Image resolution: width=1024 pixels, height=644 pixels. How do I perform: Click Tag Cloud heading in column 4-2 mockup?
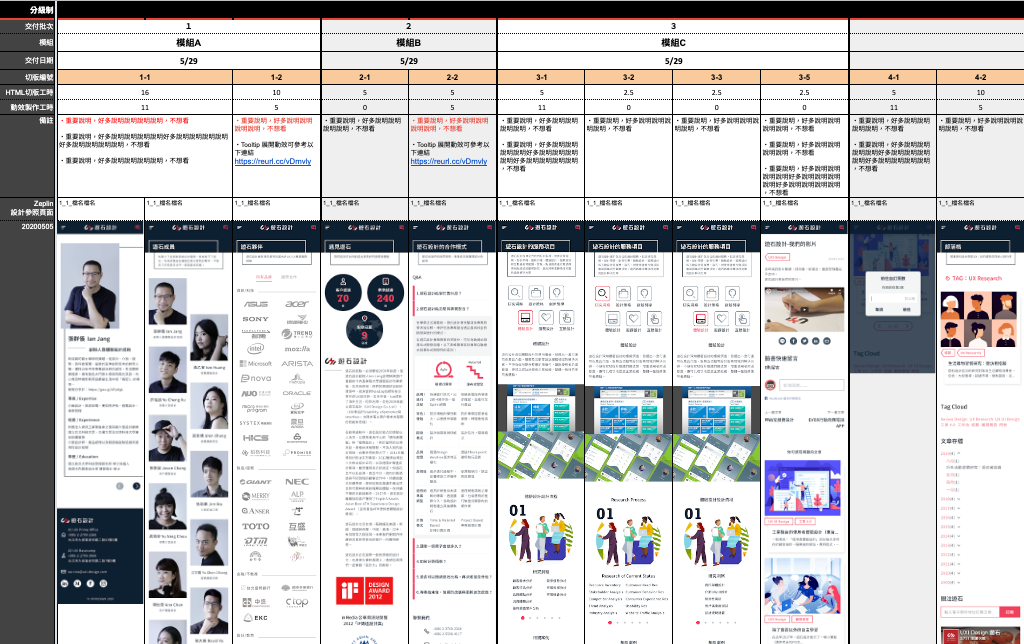coord(953,407)
